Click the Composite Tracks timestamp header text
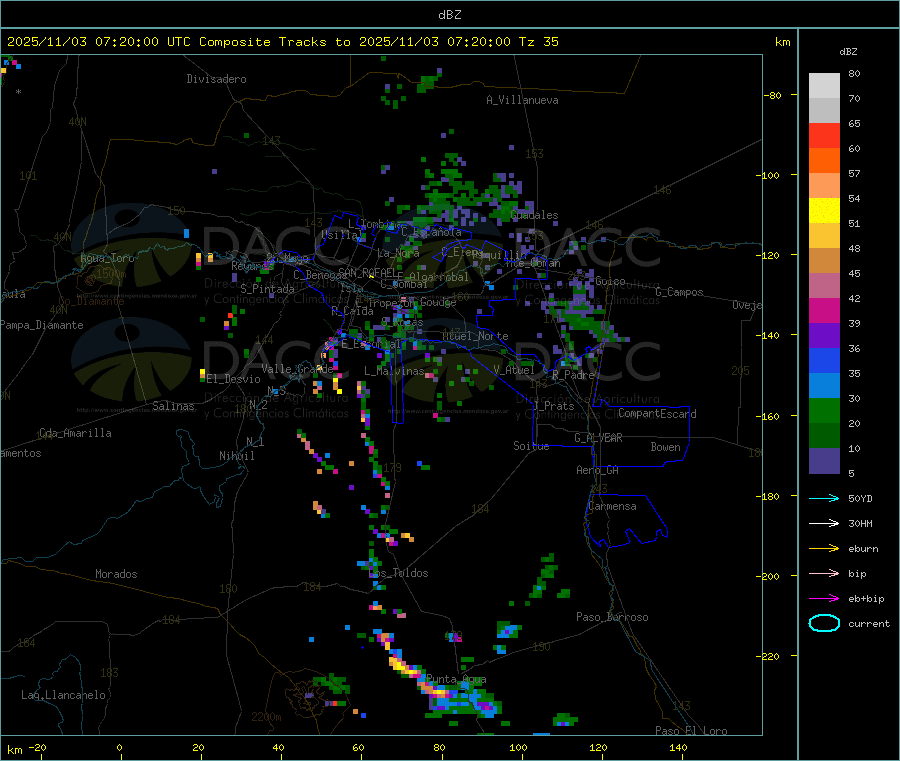The height and width of the screenshot is (761, 900). [x=282, y=42]
